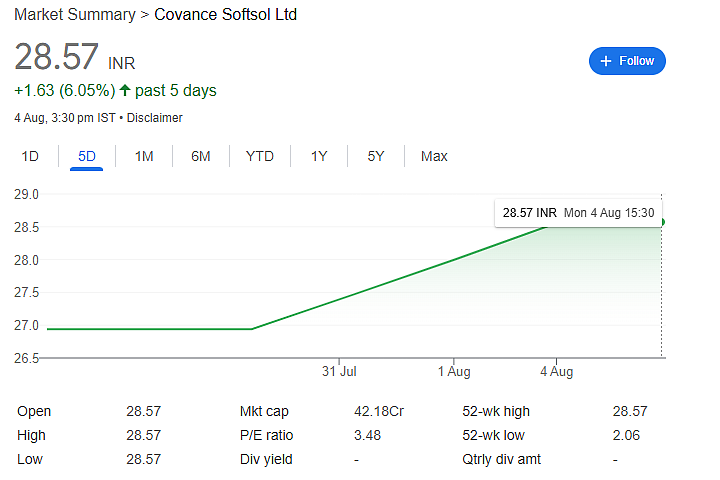Click the +1.63 (6.05%) change text
This screenshot has height=480, width=720.
coord(65,90)
